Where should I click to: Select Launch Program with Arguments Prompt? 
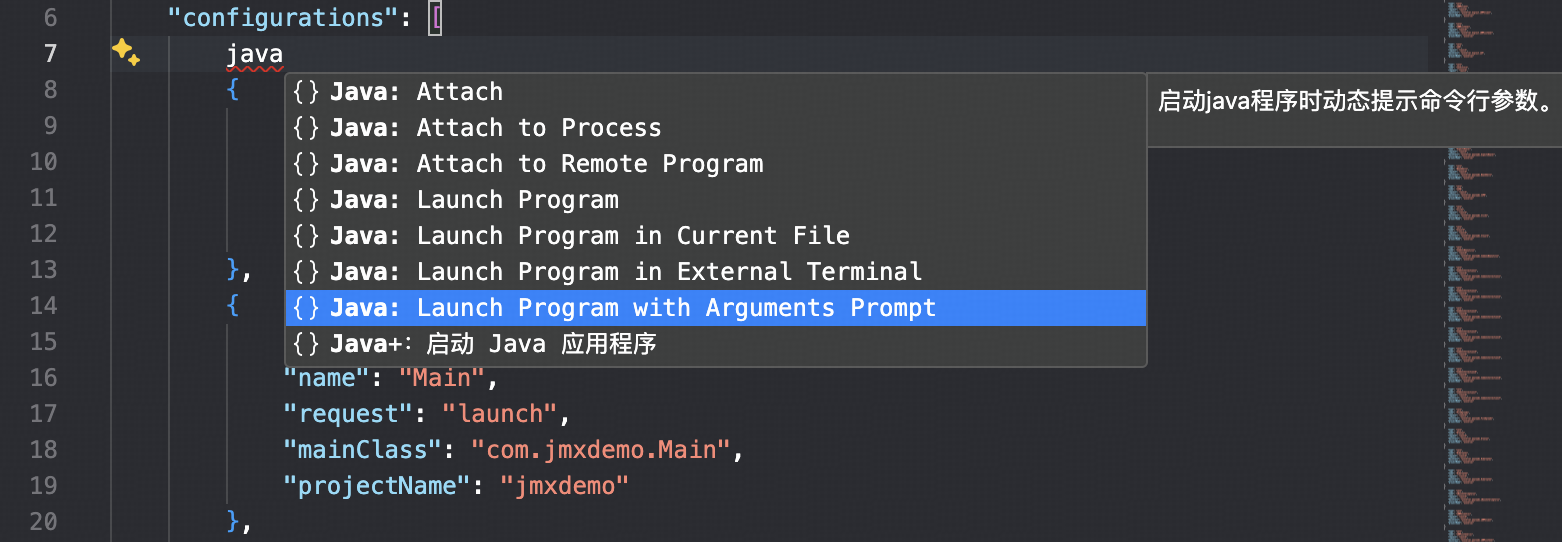pyautogui.click(x=715, y=308)
